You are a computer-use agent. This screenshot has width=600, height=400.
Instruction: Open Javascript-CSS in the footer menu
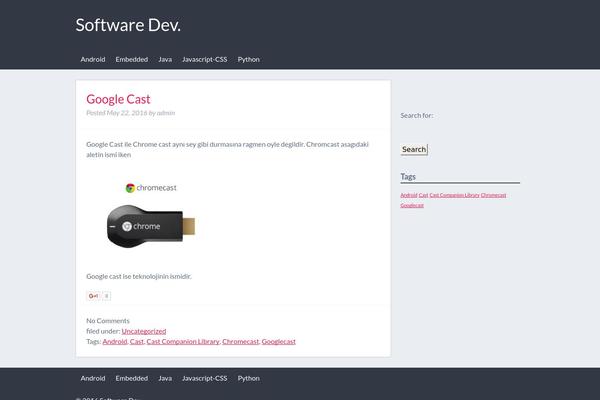click(x=205, y=378)
